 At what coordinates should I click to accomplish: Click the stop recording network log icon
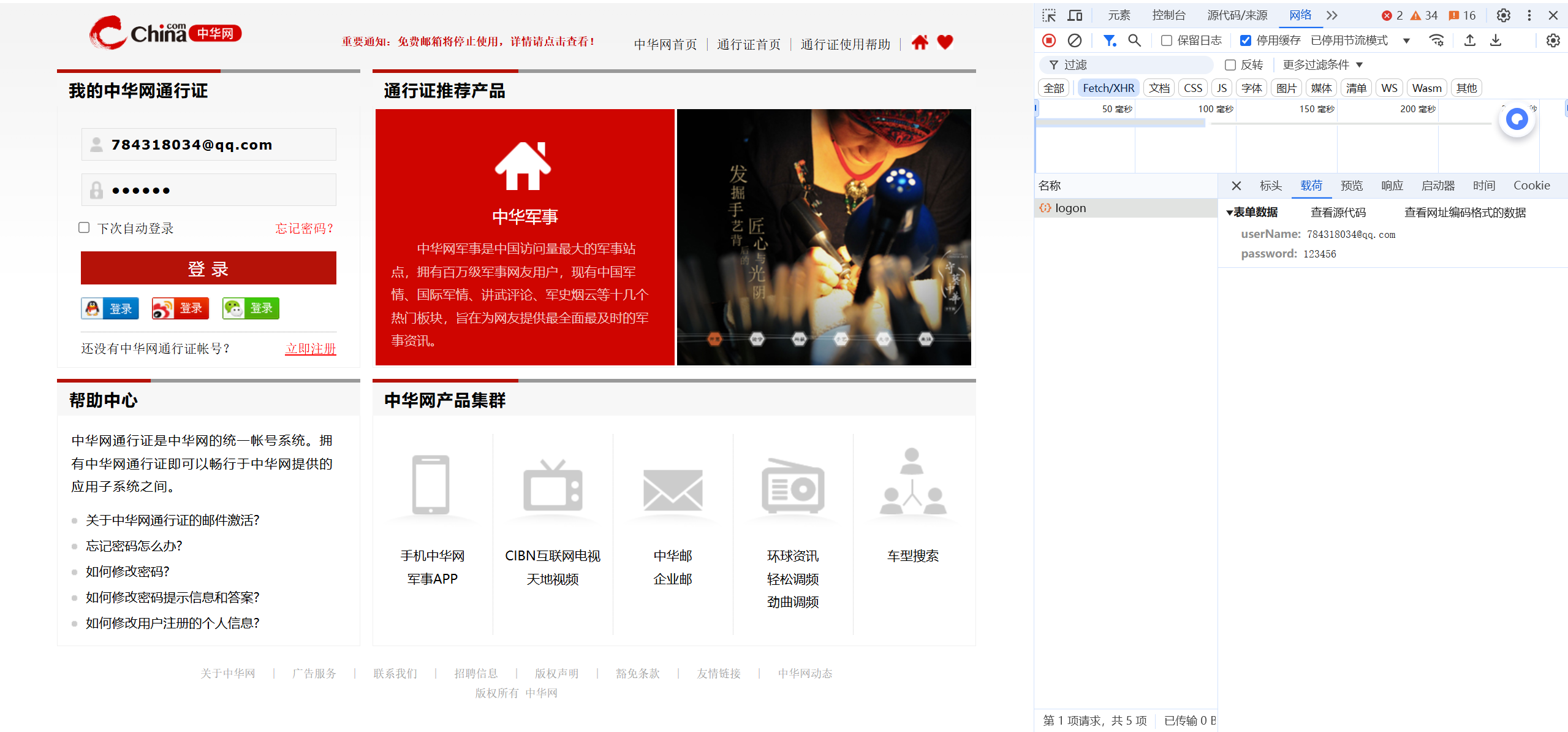click(1049, 40)
